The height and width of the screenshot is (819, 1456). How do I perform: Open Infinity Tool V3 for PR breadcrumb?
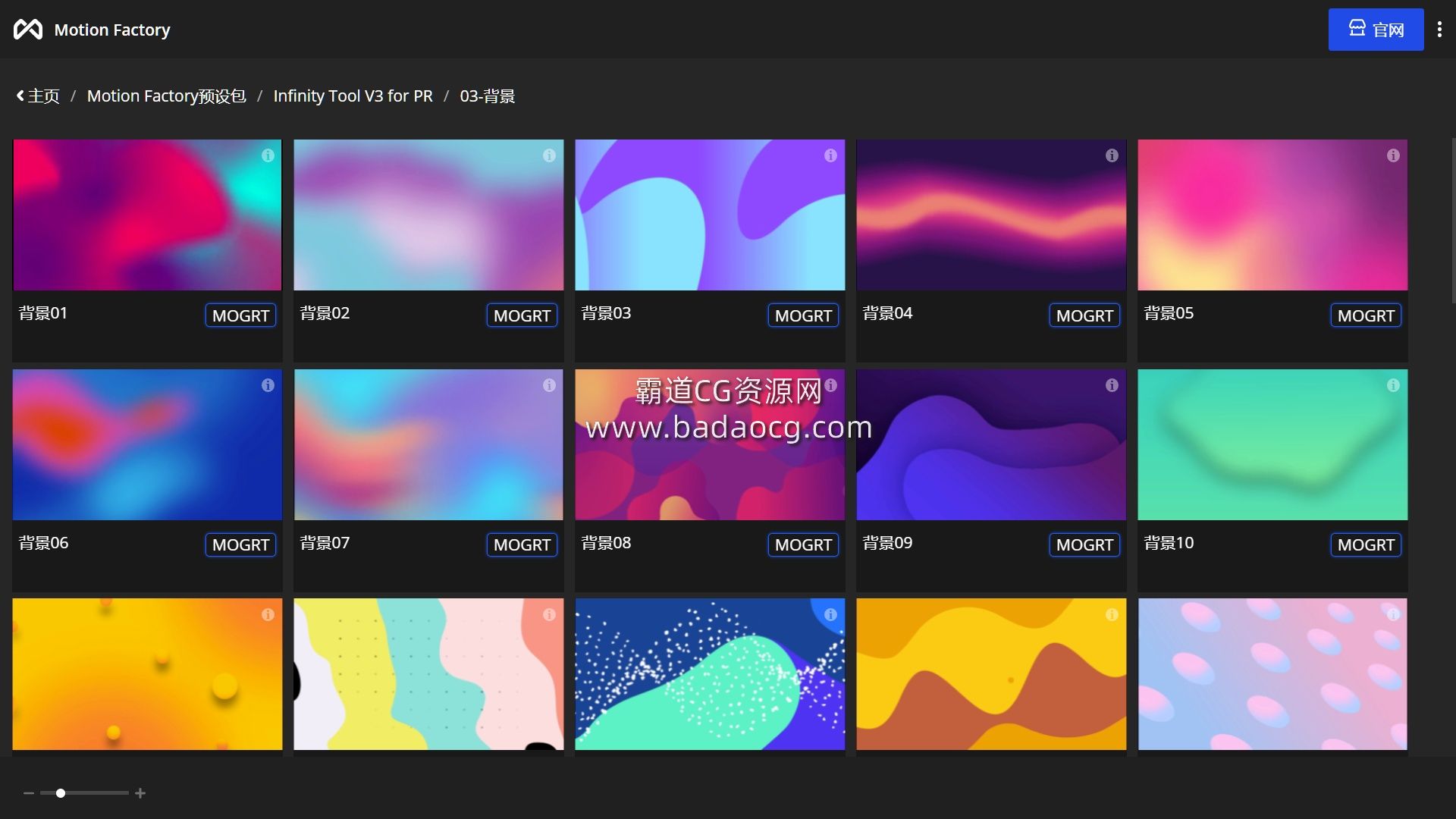(353, 96)
